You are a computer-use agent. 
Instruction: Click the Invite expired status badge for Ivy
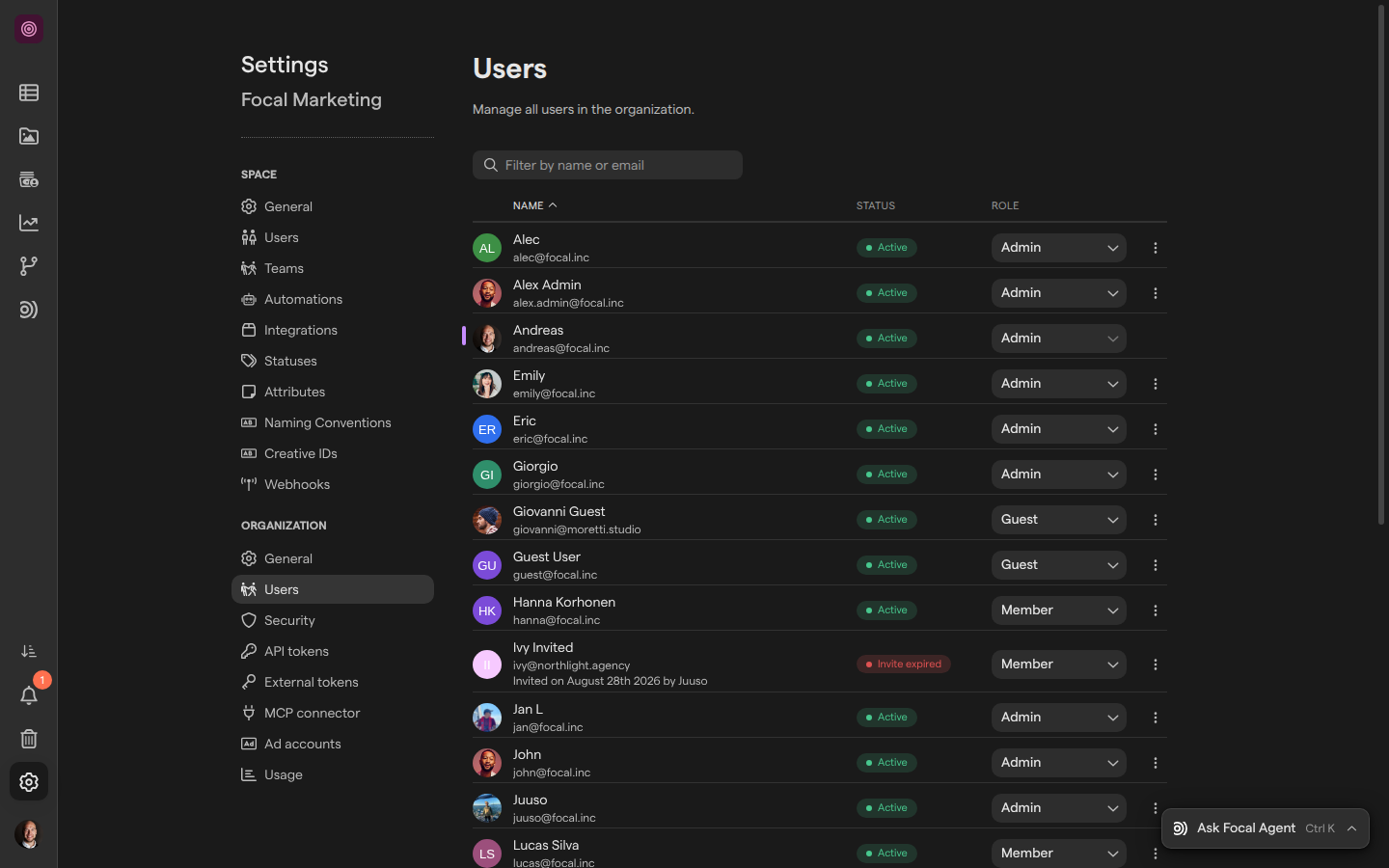coord(904,664)
